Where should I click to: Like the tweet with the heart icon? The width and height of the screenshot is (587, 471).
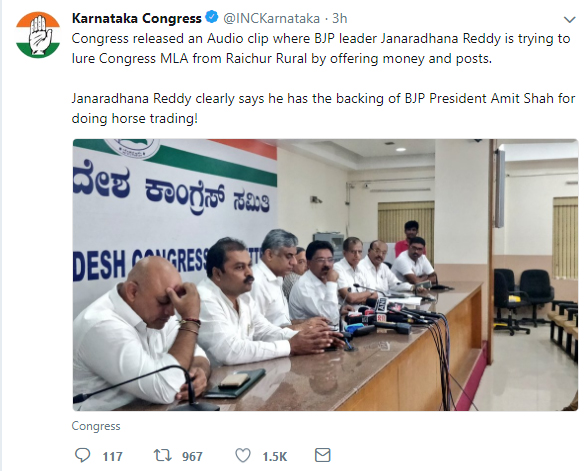click(243, 455)
